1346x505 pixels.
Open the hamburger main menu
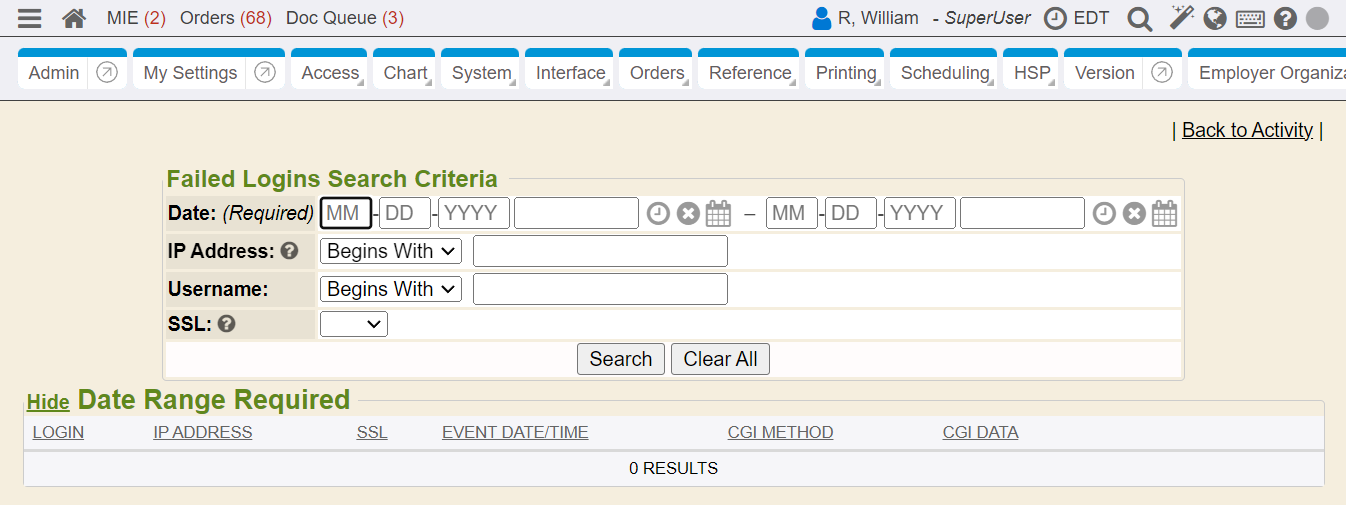30,18
